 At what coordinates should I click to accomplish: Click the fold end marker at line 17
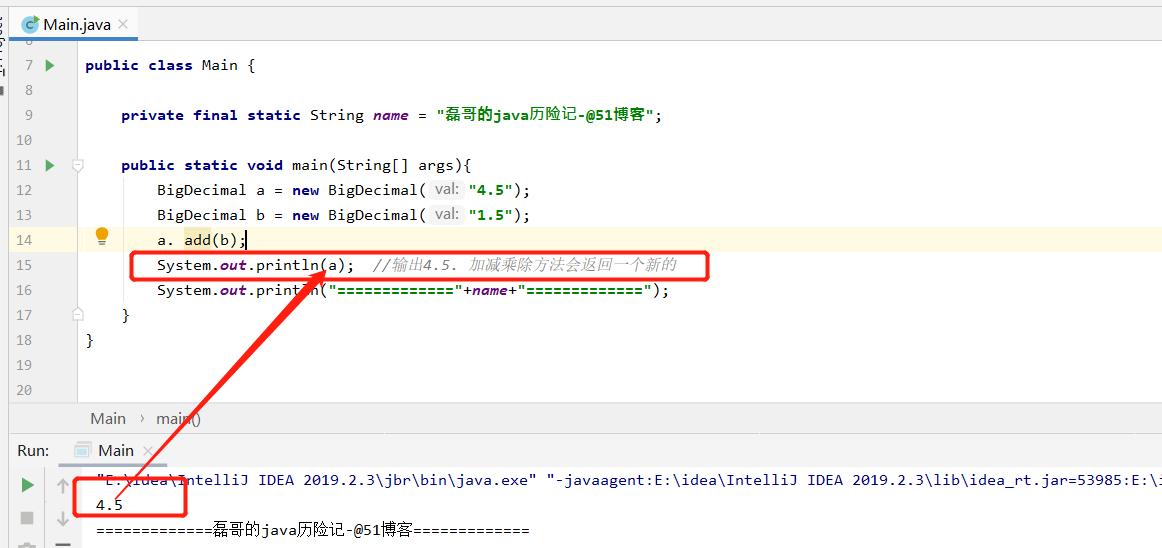point(78,315)
